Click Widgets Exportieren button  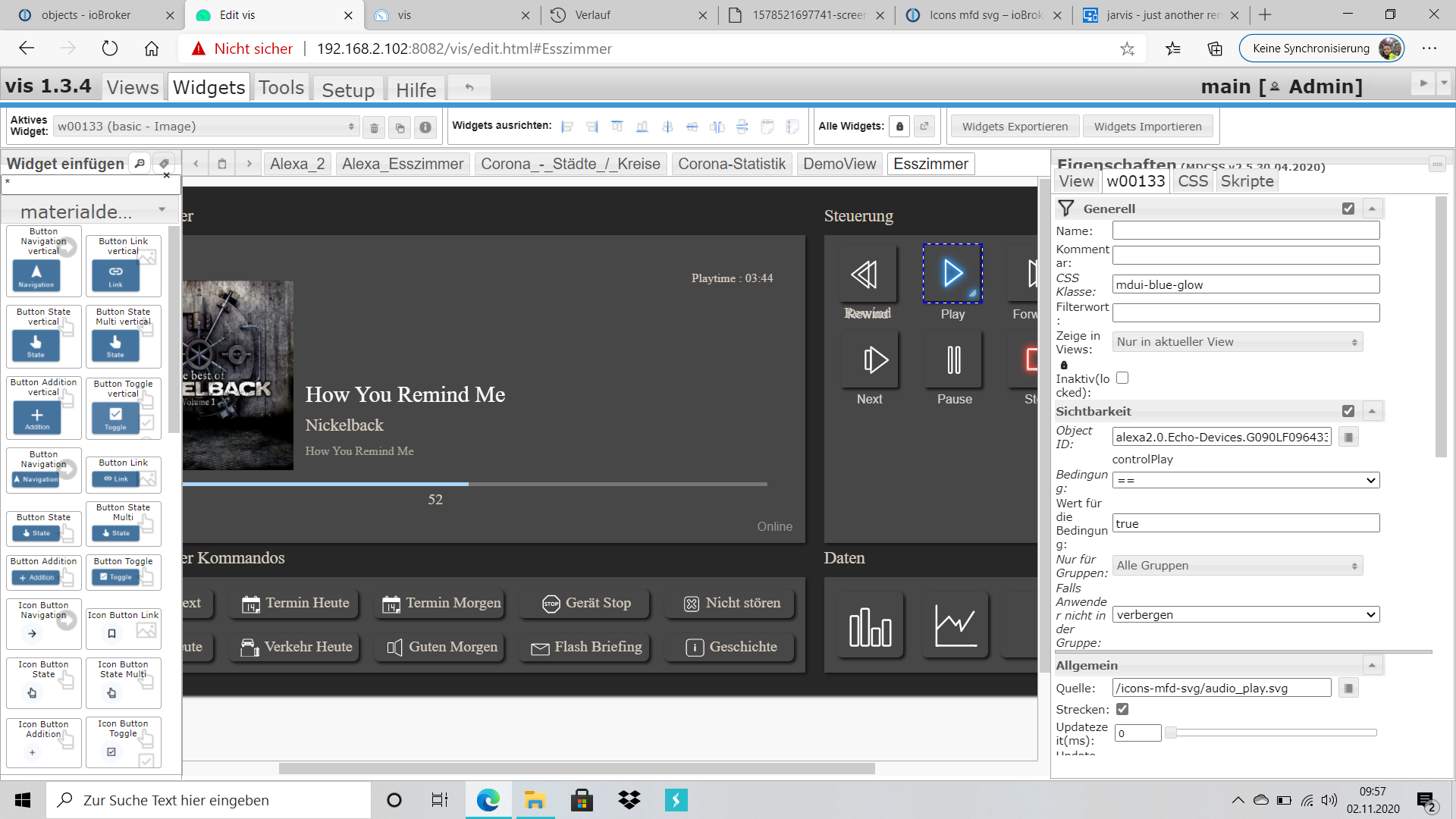(1014, 126)
